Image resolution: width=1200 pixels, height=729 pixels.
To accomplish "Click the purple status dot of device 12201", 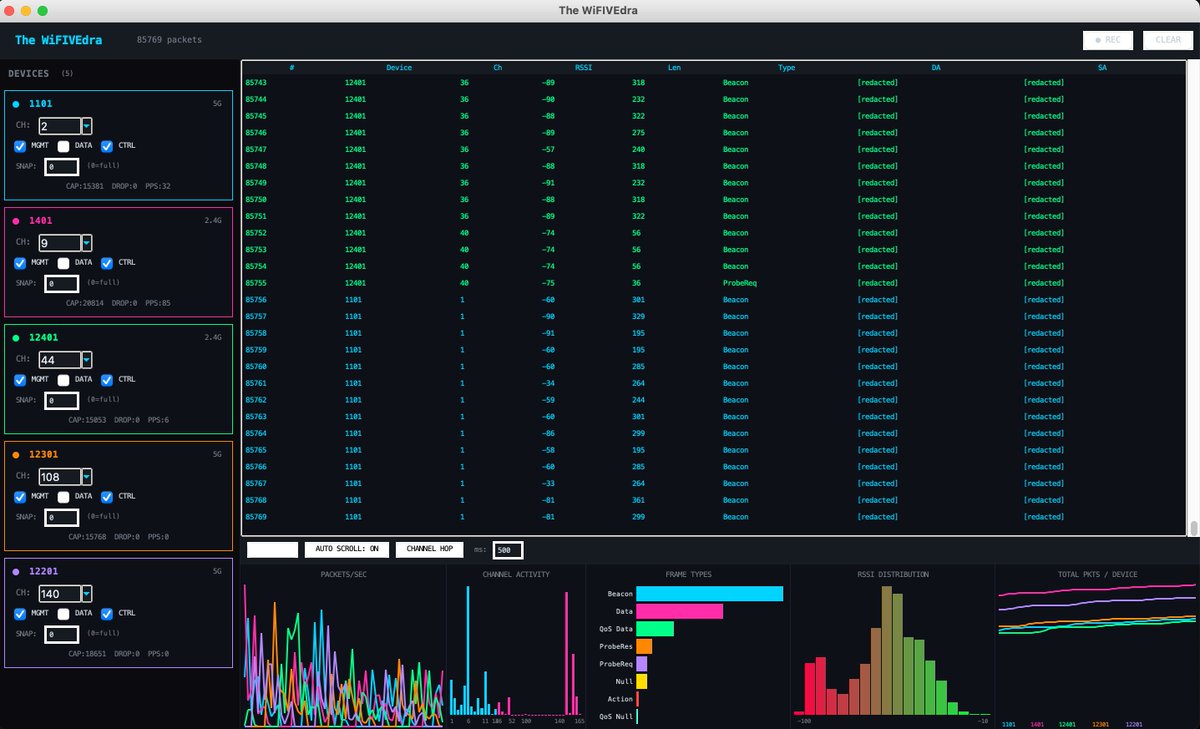I will pyautogui.click(x=17, y=572).
